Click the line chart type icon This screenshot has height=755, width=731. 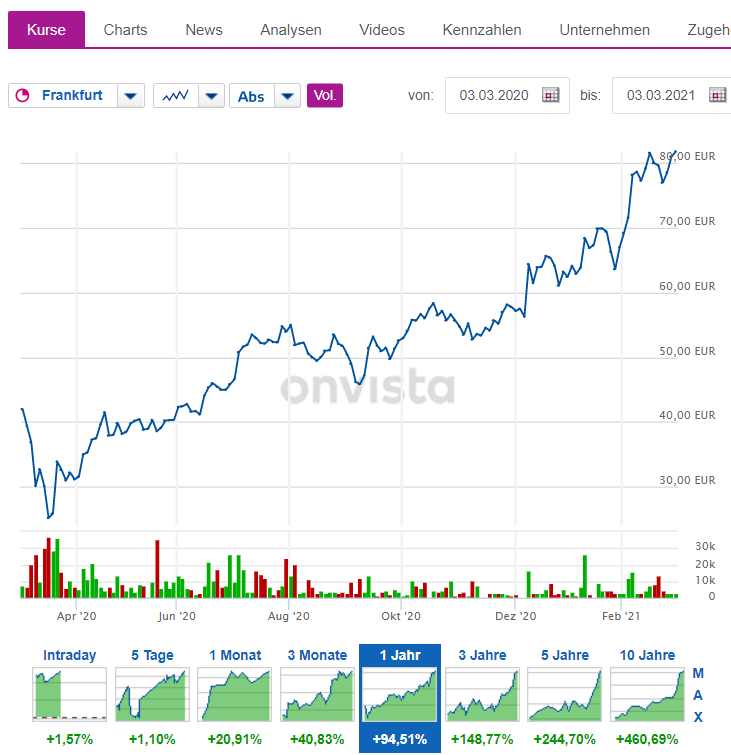coord(176,96)
